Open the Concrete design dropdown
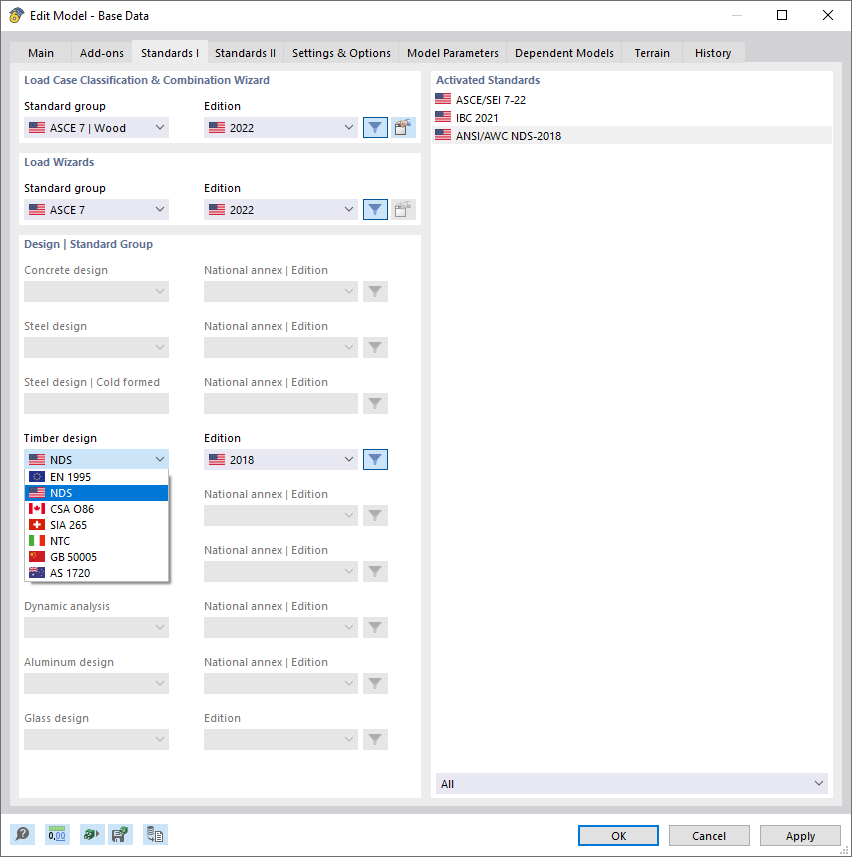Image resolution: width=852 pixels, height=857 pixels. pos(96,291)
